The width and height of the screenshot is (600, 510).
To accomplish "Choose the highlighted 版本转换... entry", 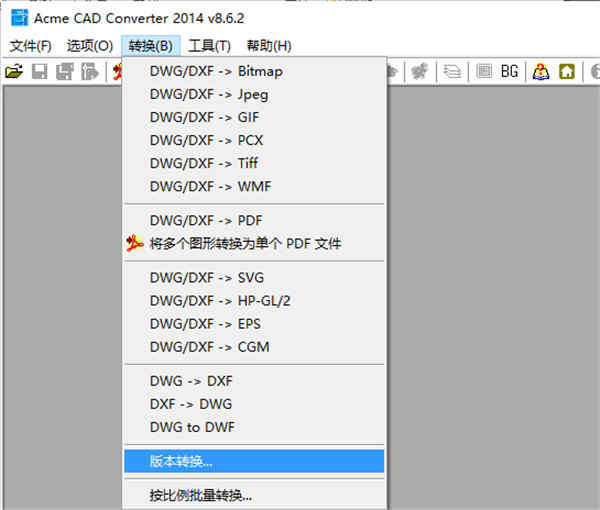I will pyautogui.click(x=254, y=461).
